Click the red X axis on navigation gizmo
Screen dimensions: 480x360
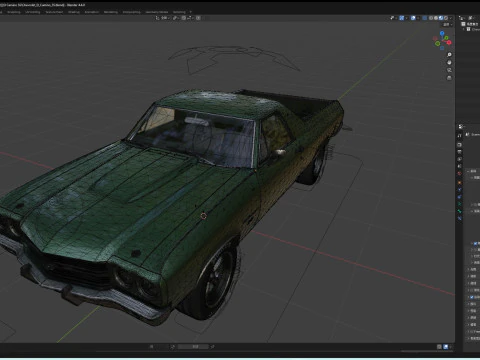coord(449,42)
